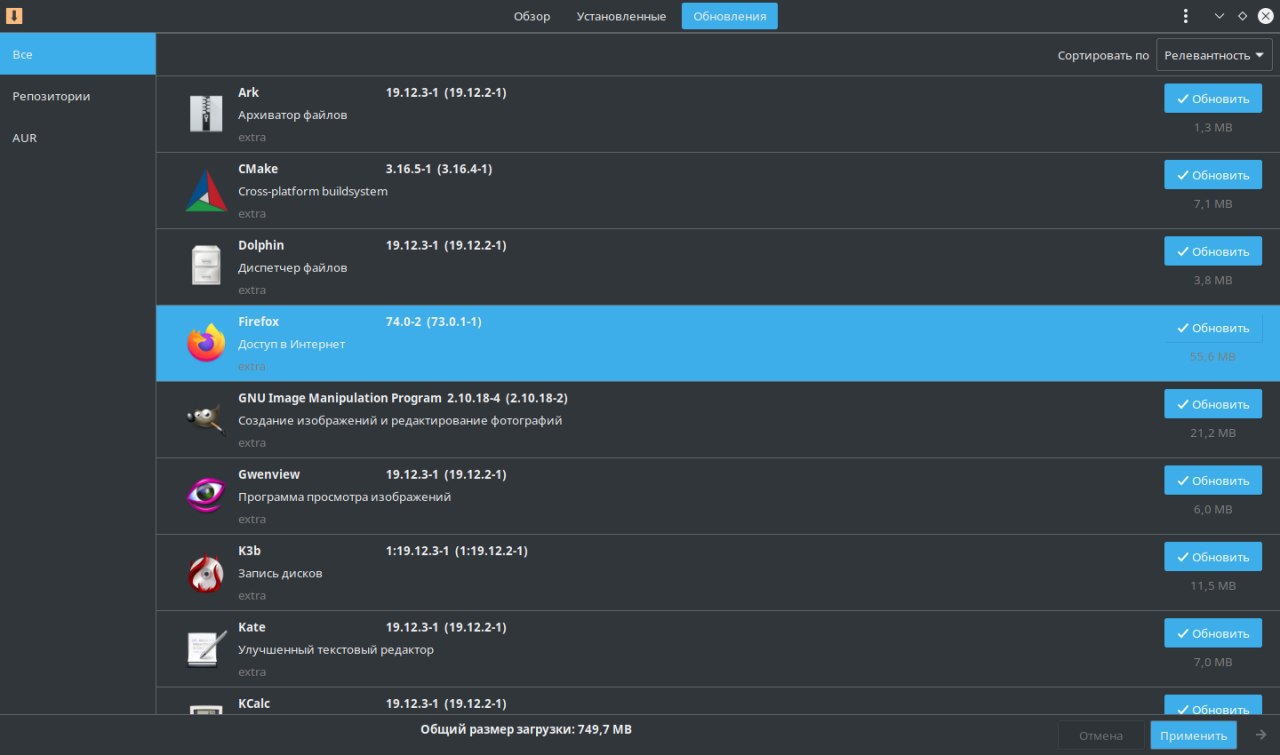The width and height of the screenshot is (1280, 755).
Task: Open the Релевантность sort dropdown
Action: click(1214, 55)
